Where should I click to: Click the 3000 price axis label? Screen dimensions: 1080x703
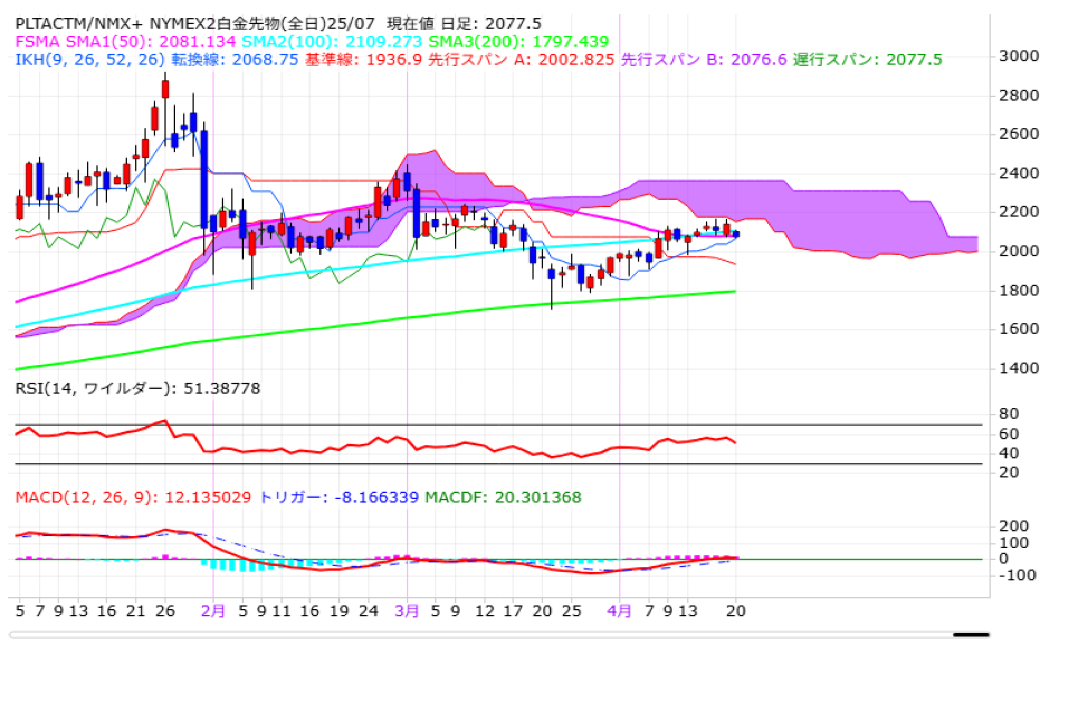coord(1020,56)
